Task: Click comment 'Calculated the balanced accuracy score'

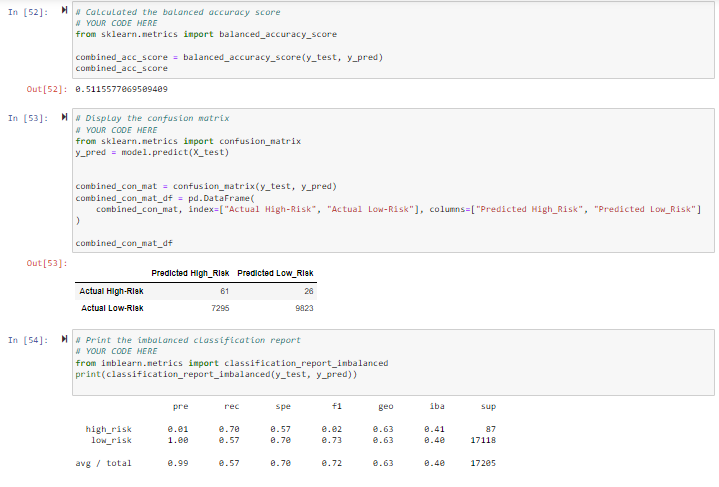Action: (178, 12)
